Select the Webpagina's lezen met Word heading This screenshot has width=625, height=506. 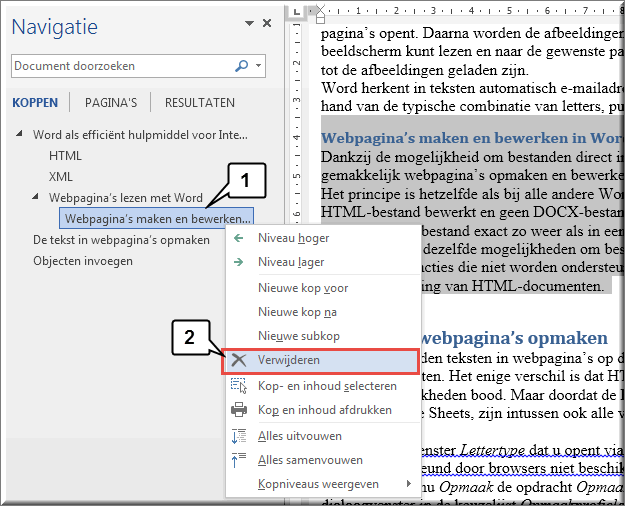click(x=126, y=198)
